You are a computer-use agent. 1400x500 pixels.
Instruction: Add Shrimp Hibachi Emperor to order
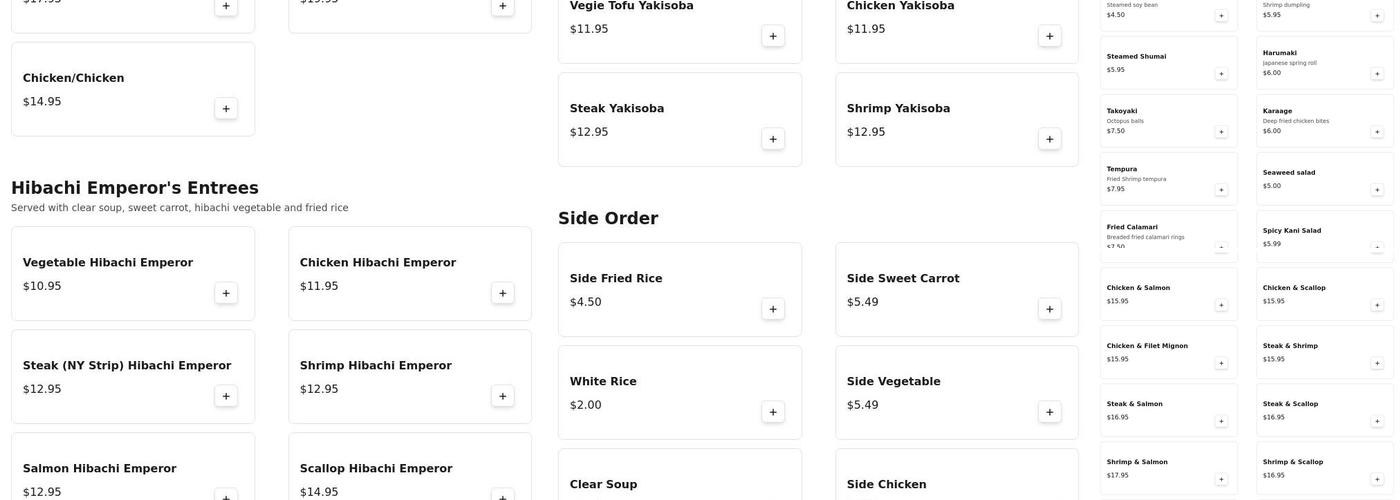click(x=502, y=396)
